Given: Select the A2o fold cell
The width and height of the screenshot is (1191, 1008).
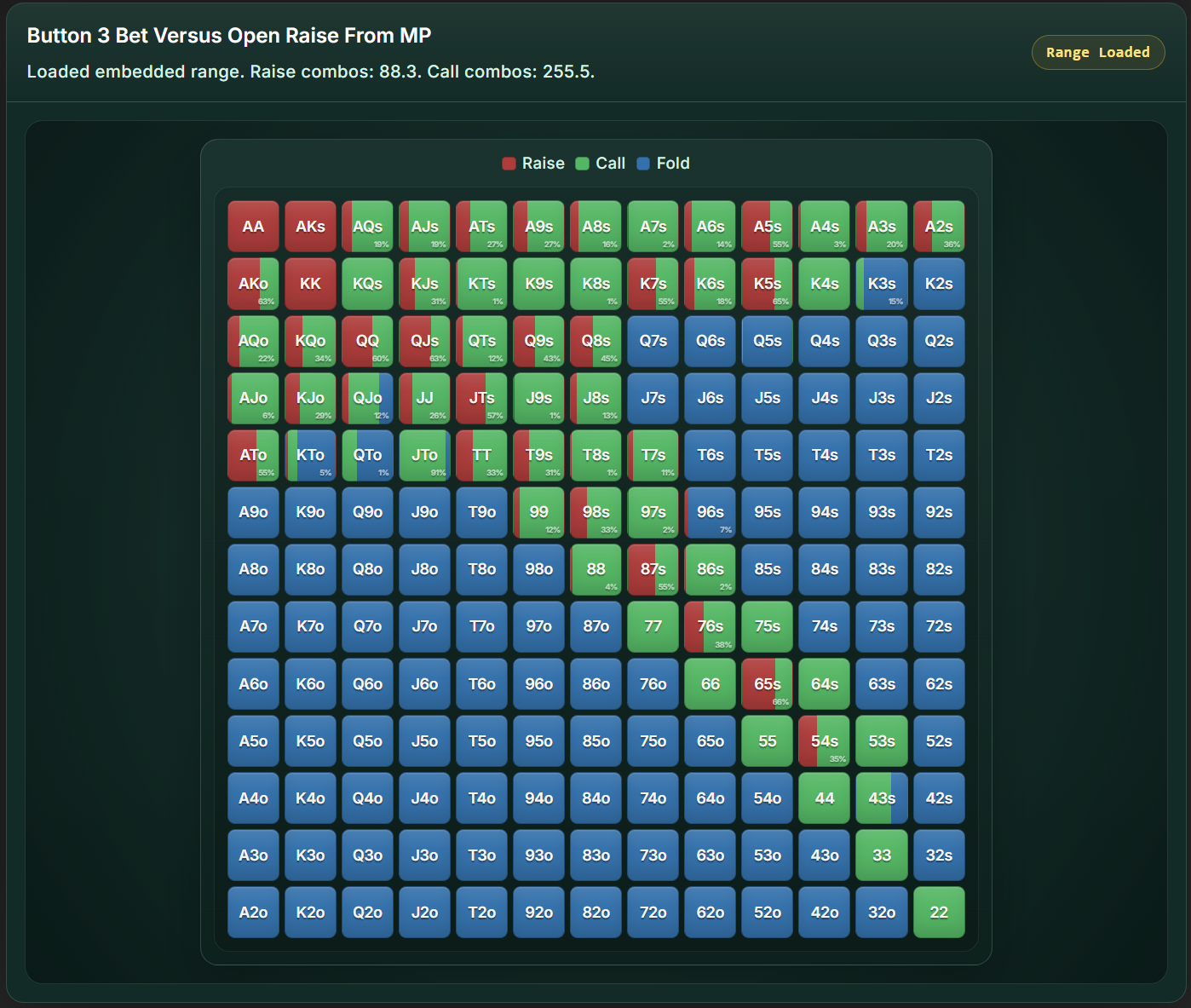Looking at the screenshot, I should click(253, 913).
